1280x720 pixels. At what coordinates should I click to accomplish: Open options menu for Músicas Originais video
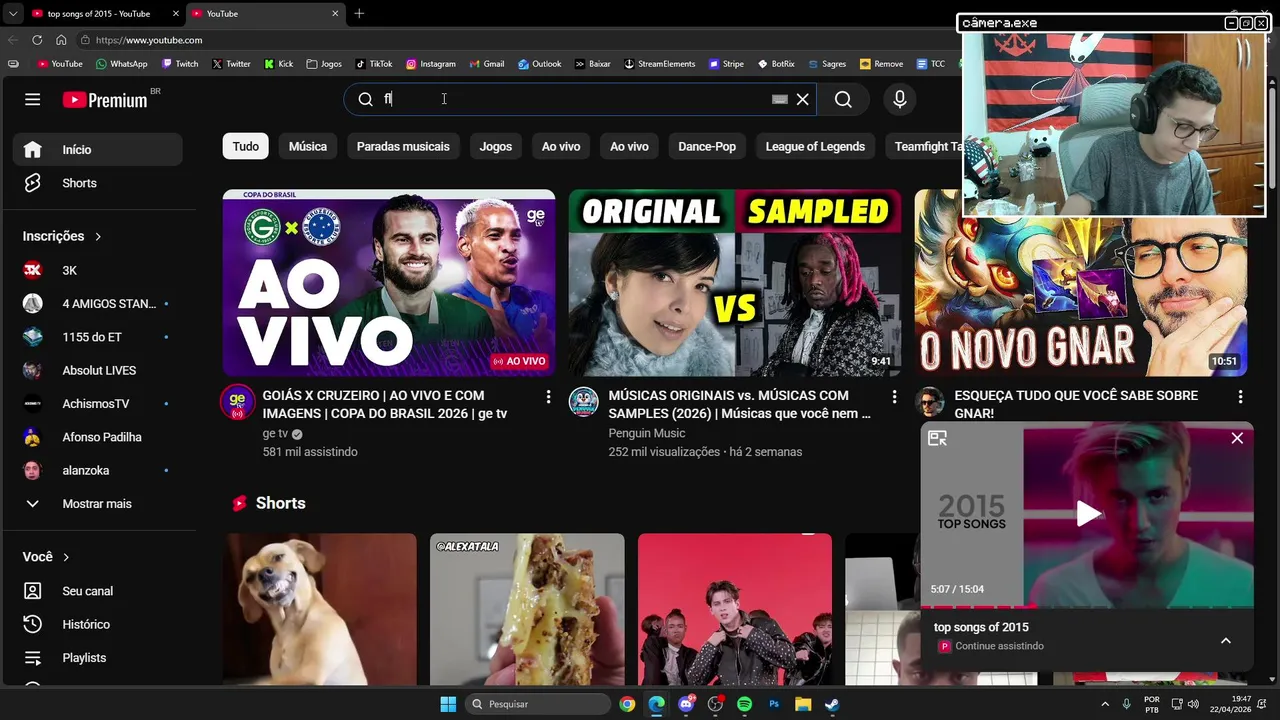pos(894,397)
